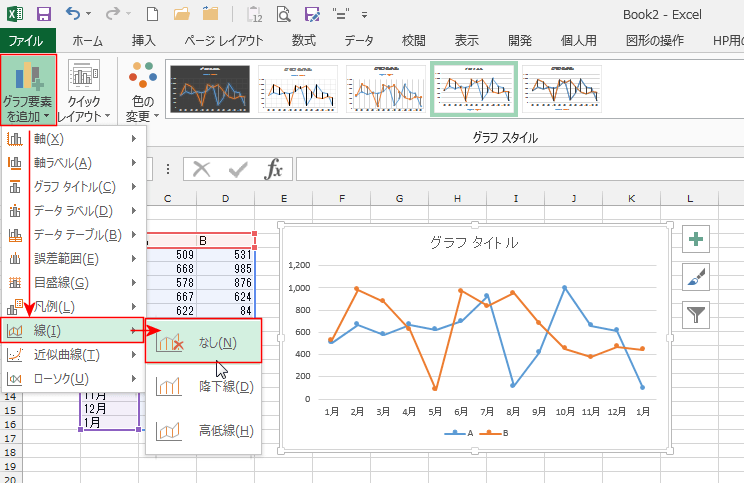
Task: Click legend entry B in chart
Action: [x=494, y=433]
